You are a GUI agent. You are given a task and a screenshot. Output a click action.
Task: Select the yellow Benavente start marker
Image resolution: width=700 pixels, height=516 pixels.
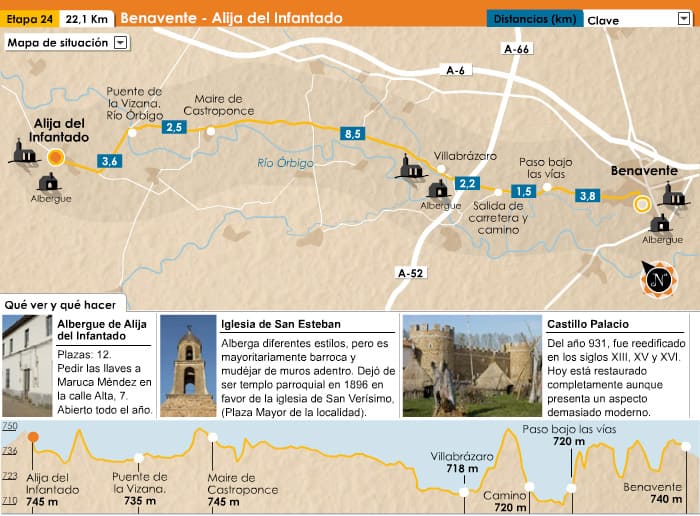click(642, 204)
